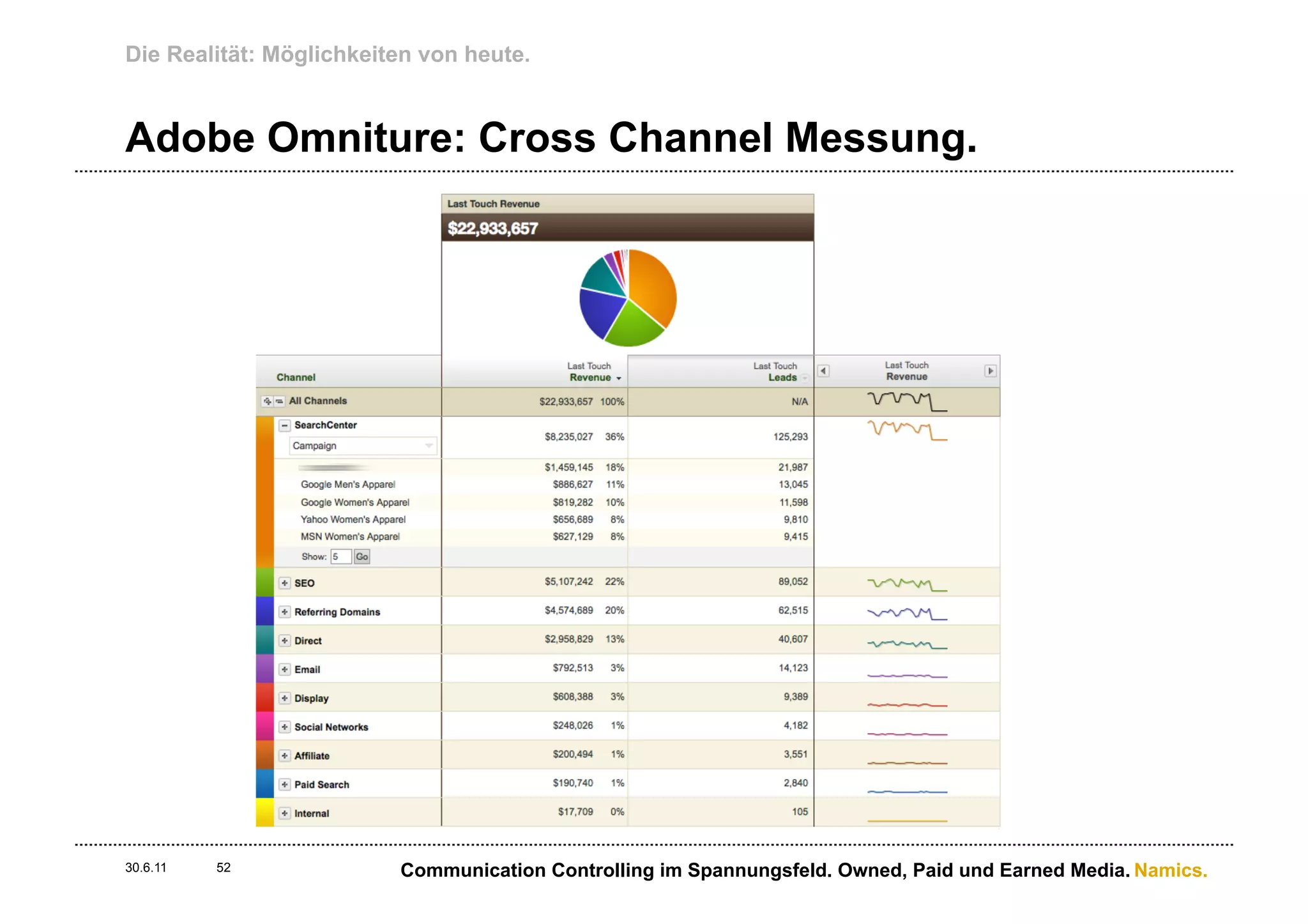Click the dark blue slice of the pie chart
Viewport: 1308px width, 924px height.
[x=600, y=313]
